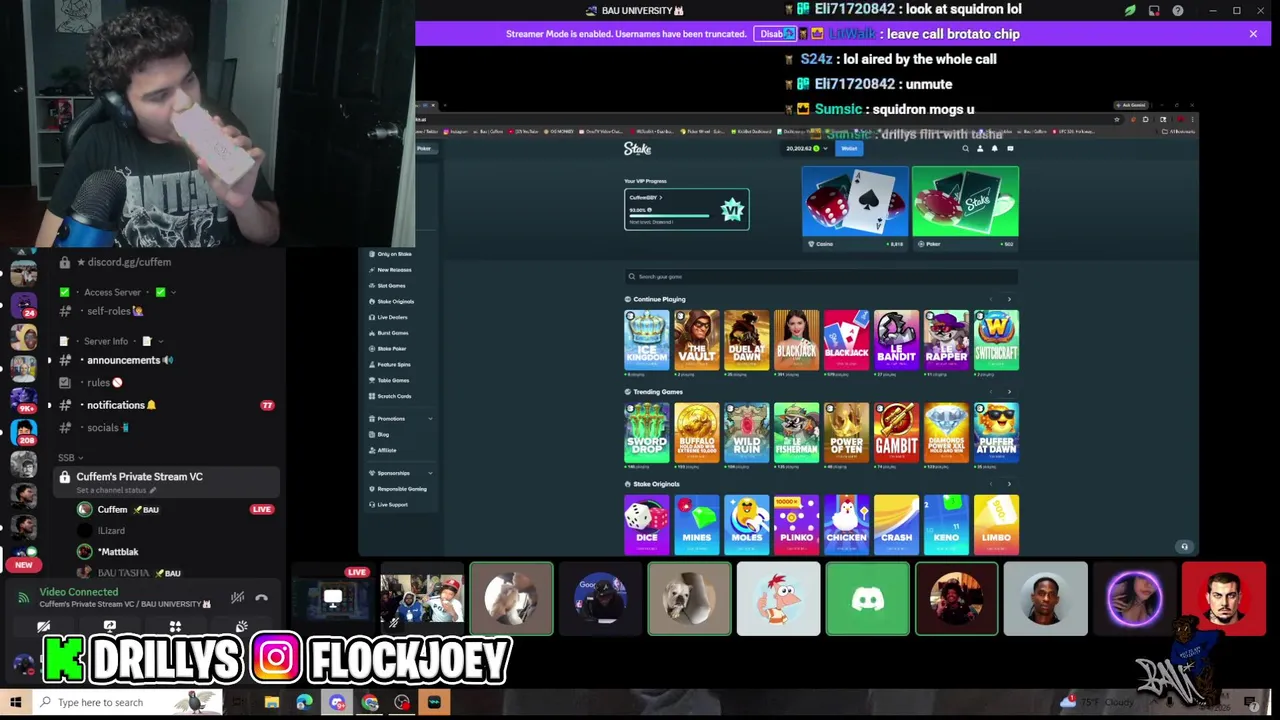The height and width of the screenshot is (720, 1280).
Task: Open the Ice Kingdom game tile
Action: pyautogui.click(x=647, y=340)
